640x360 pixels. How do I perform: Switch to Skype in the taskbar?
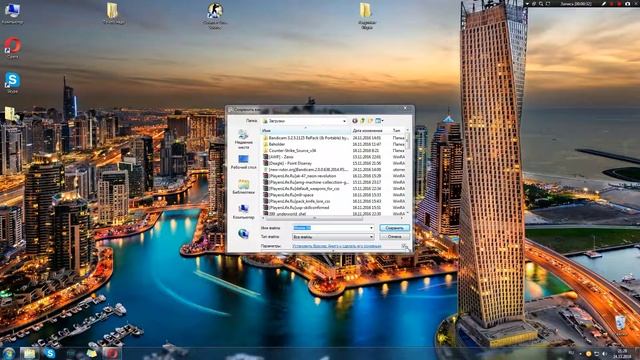50,353
